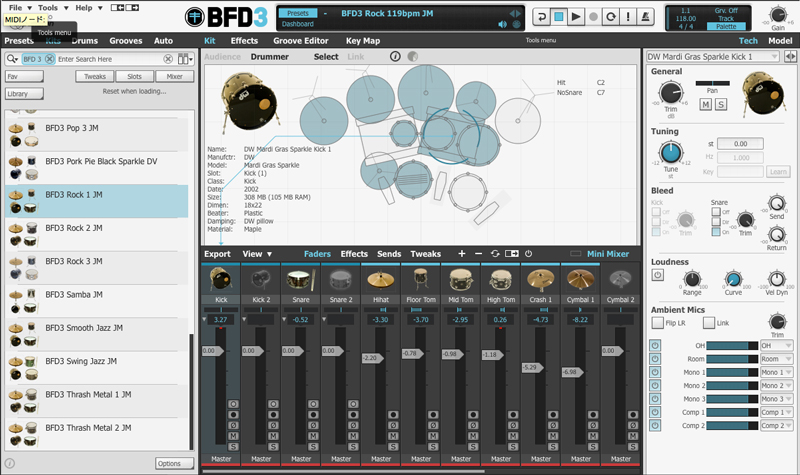The width and height of the screenshot is (800, 475).
Task: Click the refresh arrows icon in mixer toolbar
Action: 495,254
